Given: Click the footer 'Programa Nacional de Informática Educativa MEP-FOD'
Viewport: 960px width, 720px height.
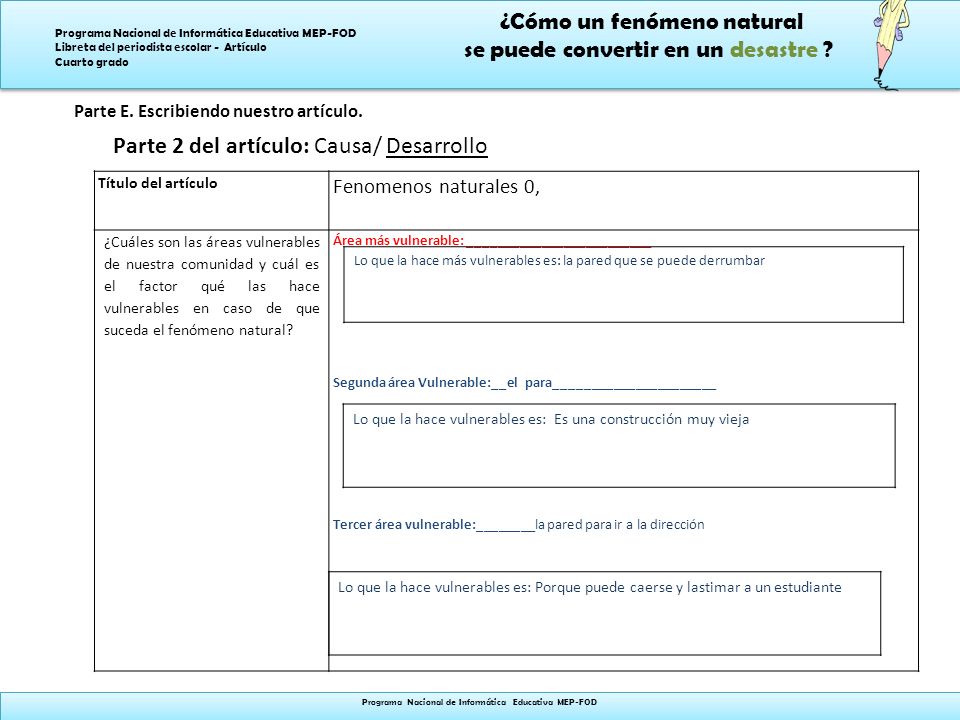Looking at the screenshot, I should [x=479, y=702].
